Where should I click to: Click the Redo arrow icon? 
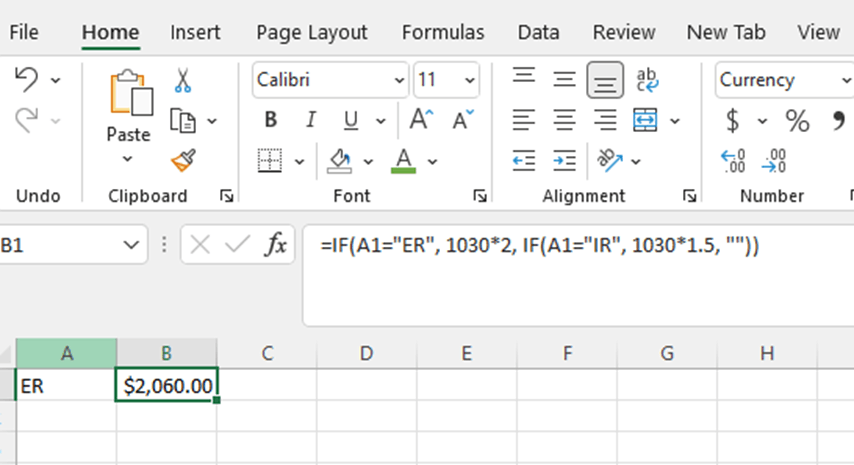tap(26, 120)
